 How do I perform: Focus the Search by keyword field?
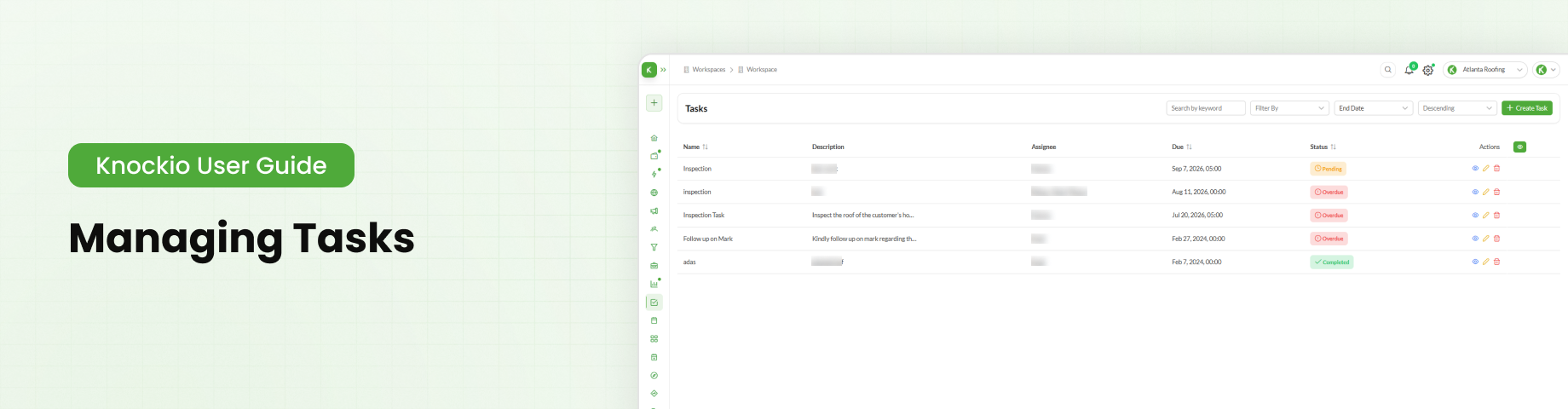(x=1206, y=108)
